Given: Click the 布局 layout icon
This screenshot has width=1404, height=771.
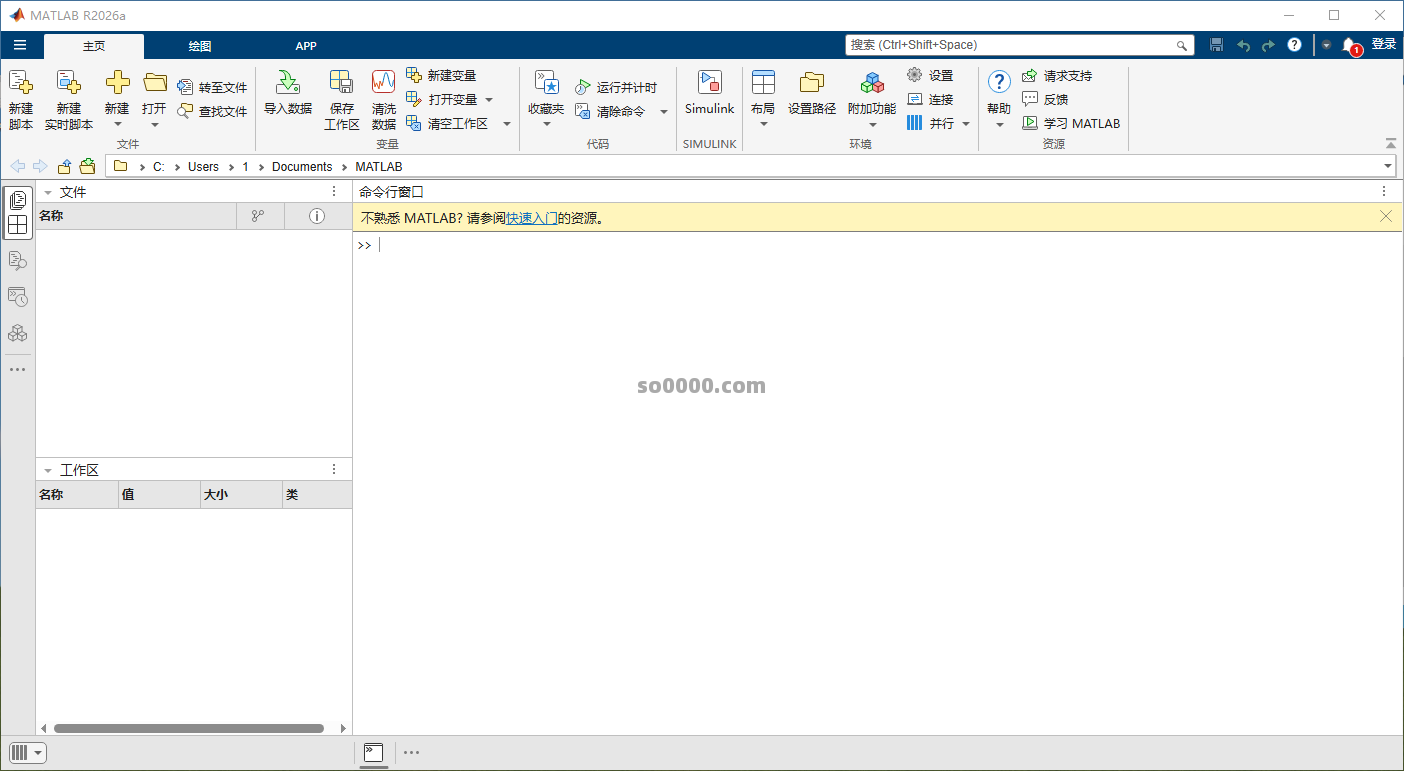Looking at the screenshot, I should pos(763,83).
